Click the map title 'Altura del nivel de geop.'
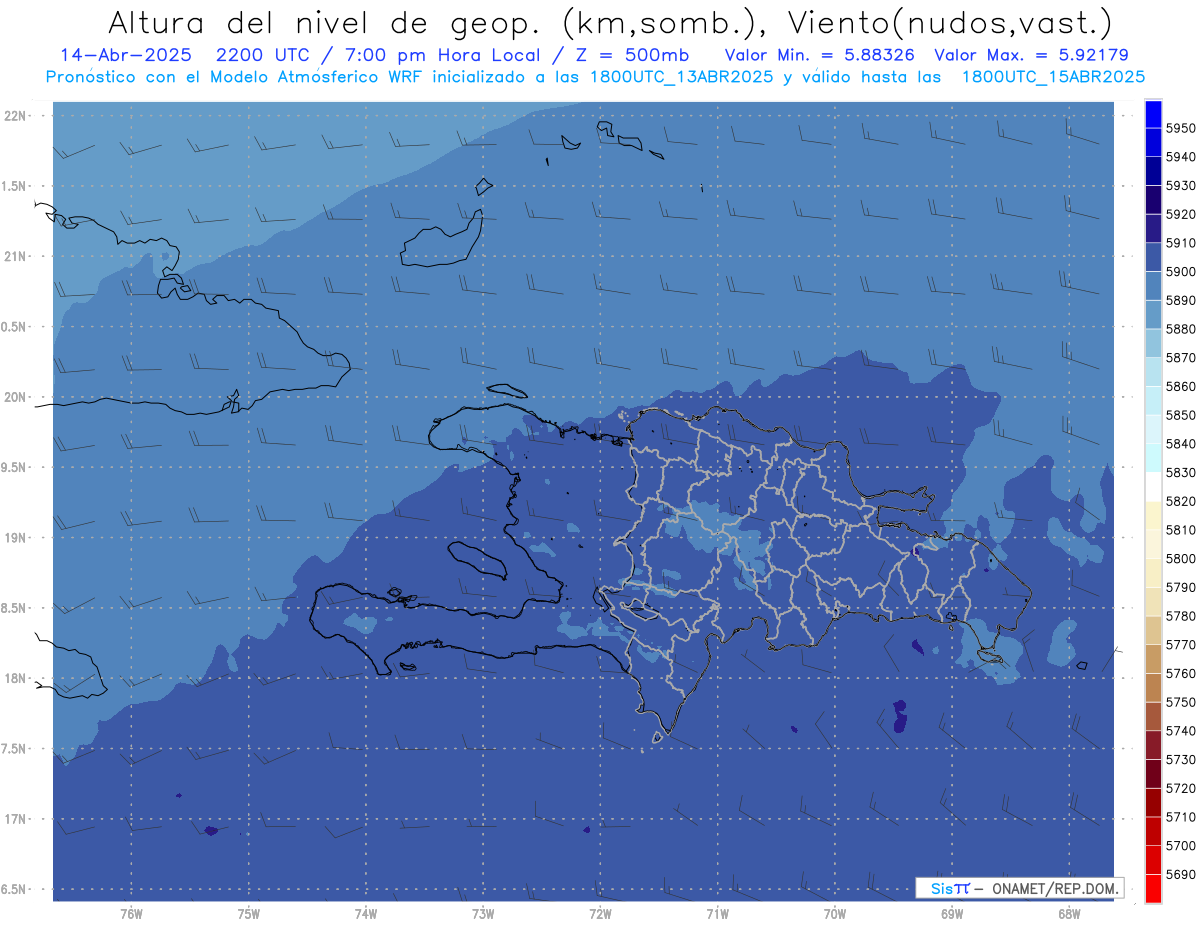 322,23
